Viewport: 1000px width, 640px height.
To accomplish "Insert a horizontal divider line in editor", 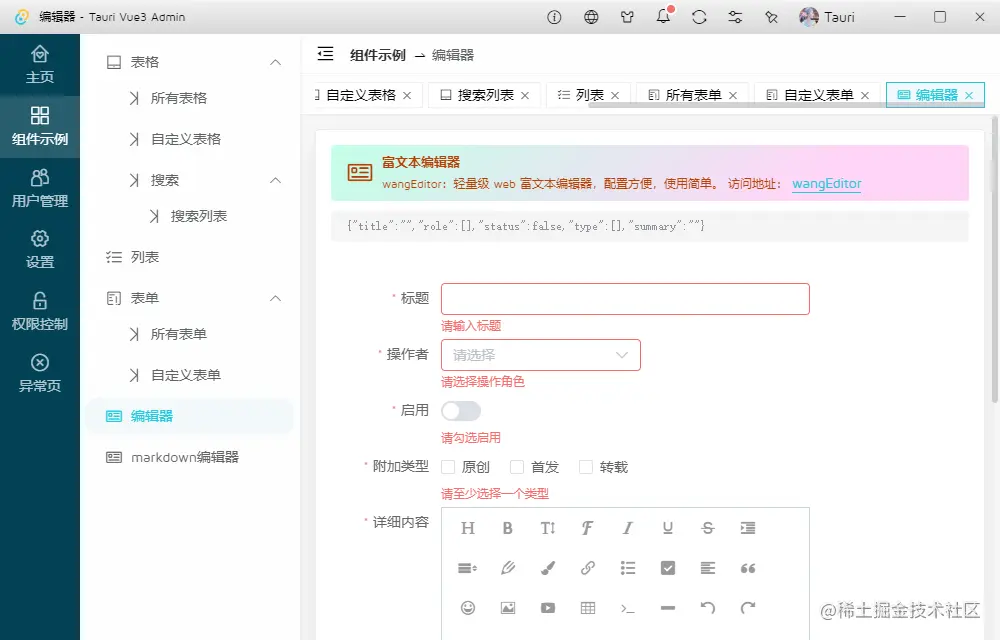I will 668,608.
